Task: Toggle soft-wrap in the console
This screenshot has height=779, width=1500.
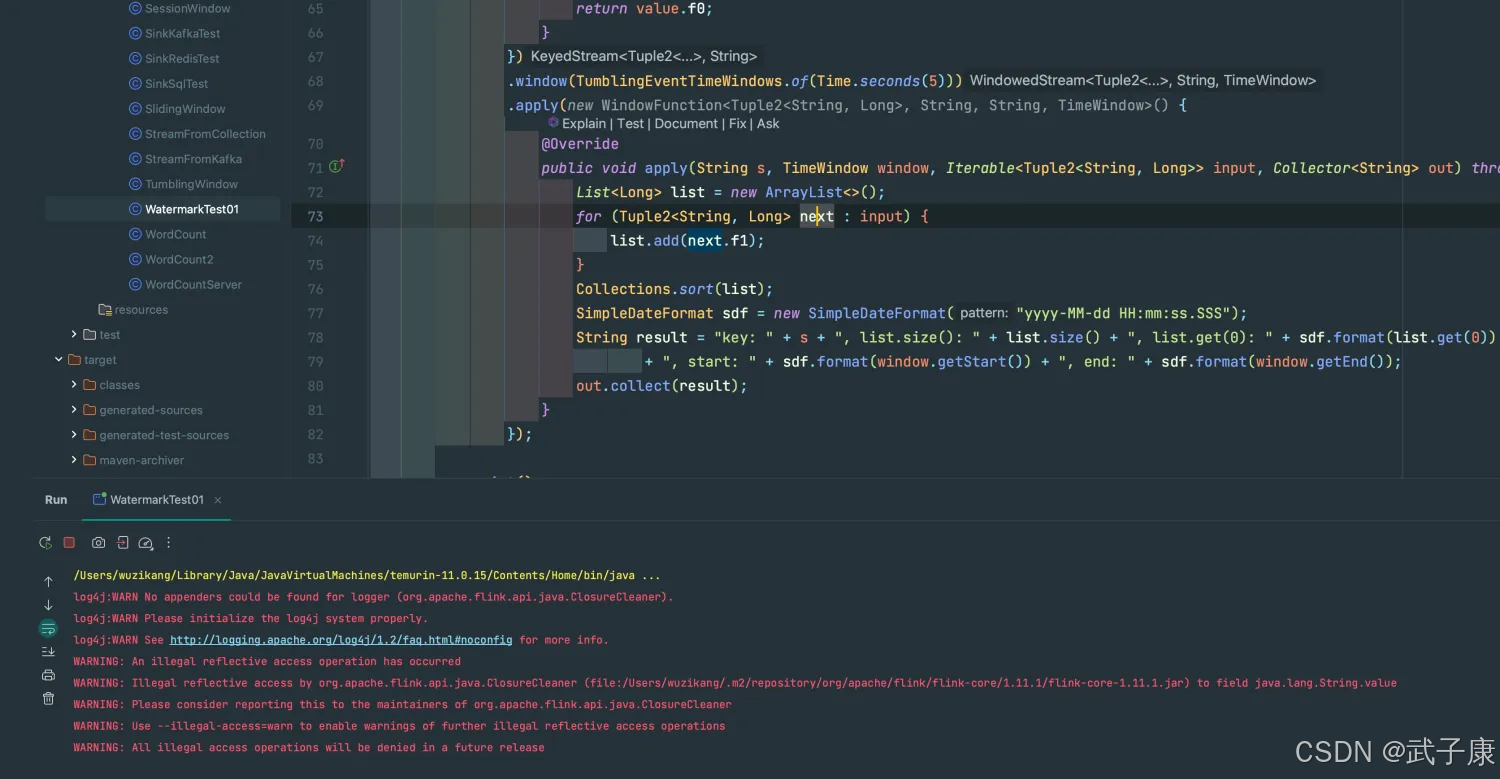Action: [x=48, y=628]
